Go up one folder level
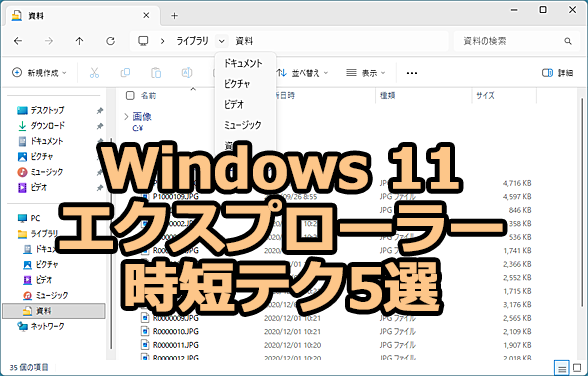 [x=79, y=41]
